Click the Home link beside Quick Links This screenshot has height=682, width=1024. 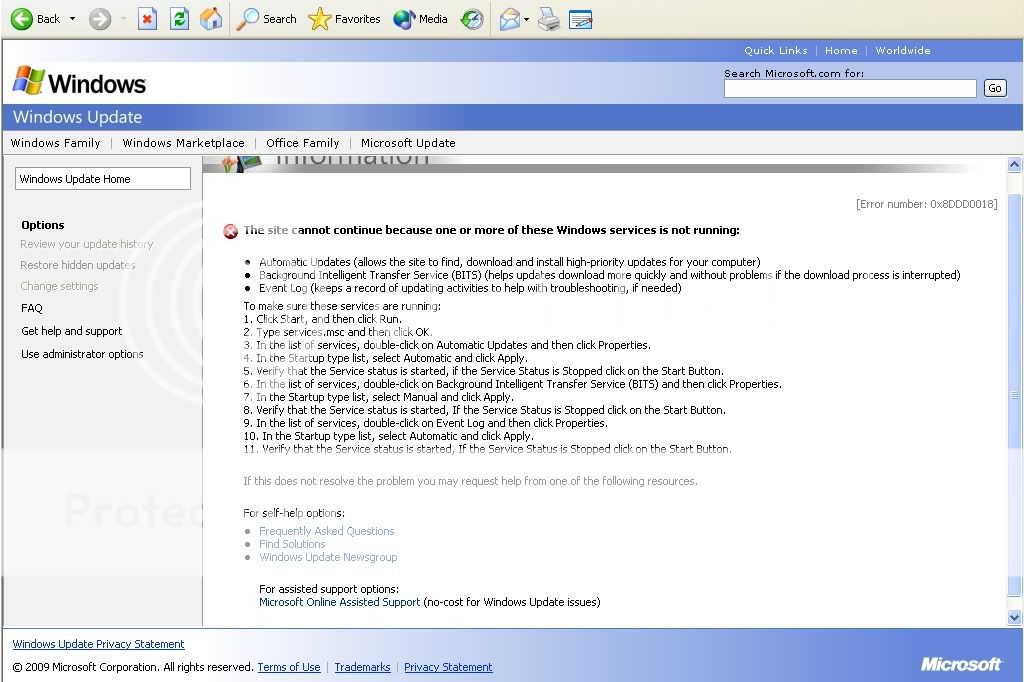coord(841,50)
